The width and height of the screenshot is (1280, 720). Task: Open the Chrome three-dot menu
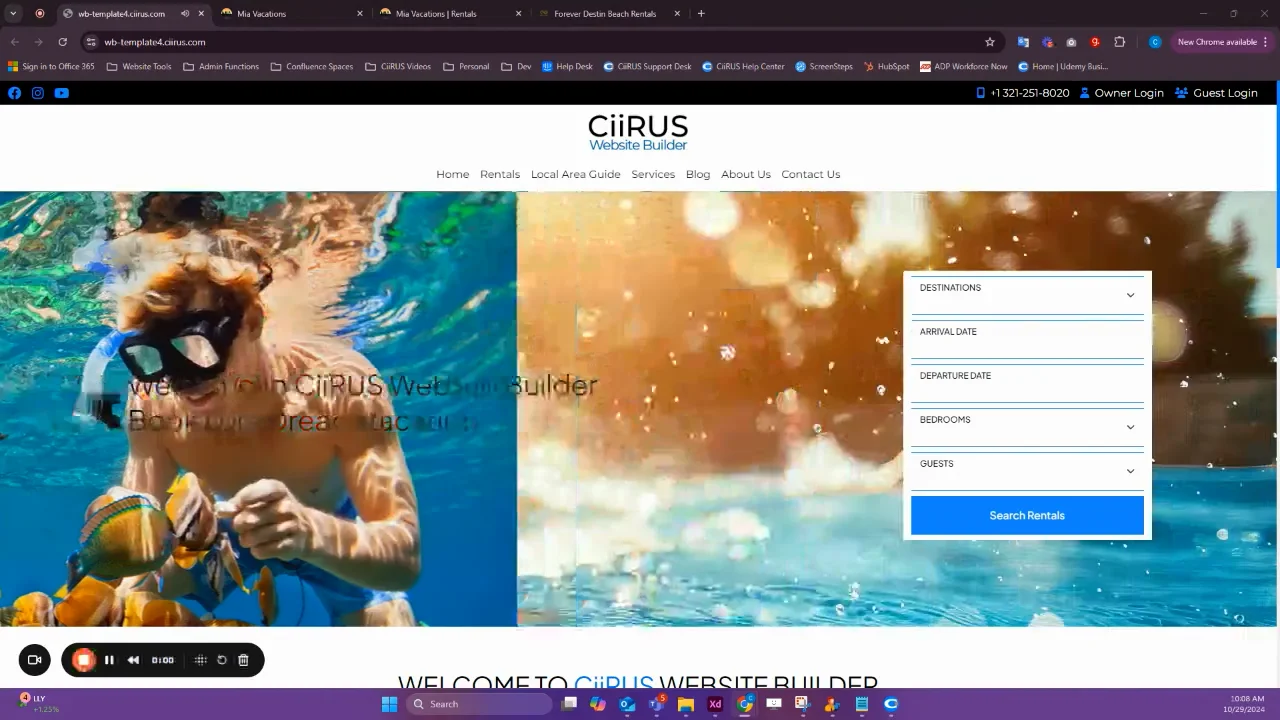coord(1265,42)
